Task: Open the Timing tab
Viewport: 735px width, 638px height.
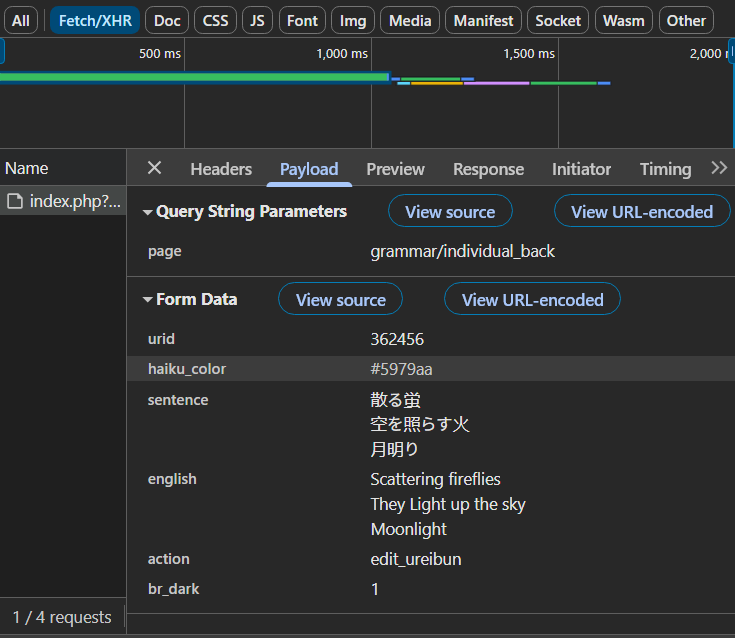Action: coord(665,169)
